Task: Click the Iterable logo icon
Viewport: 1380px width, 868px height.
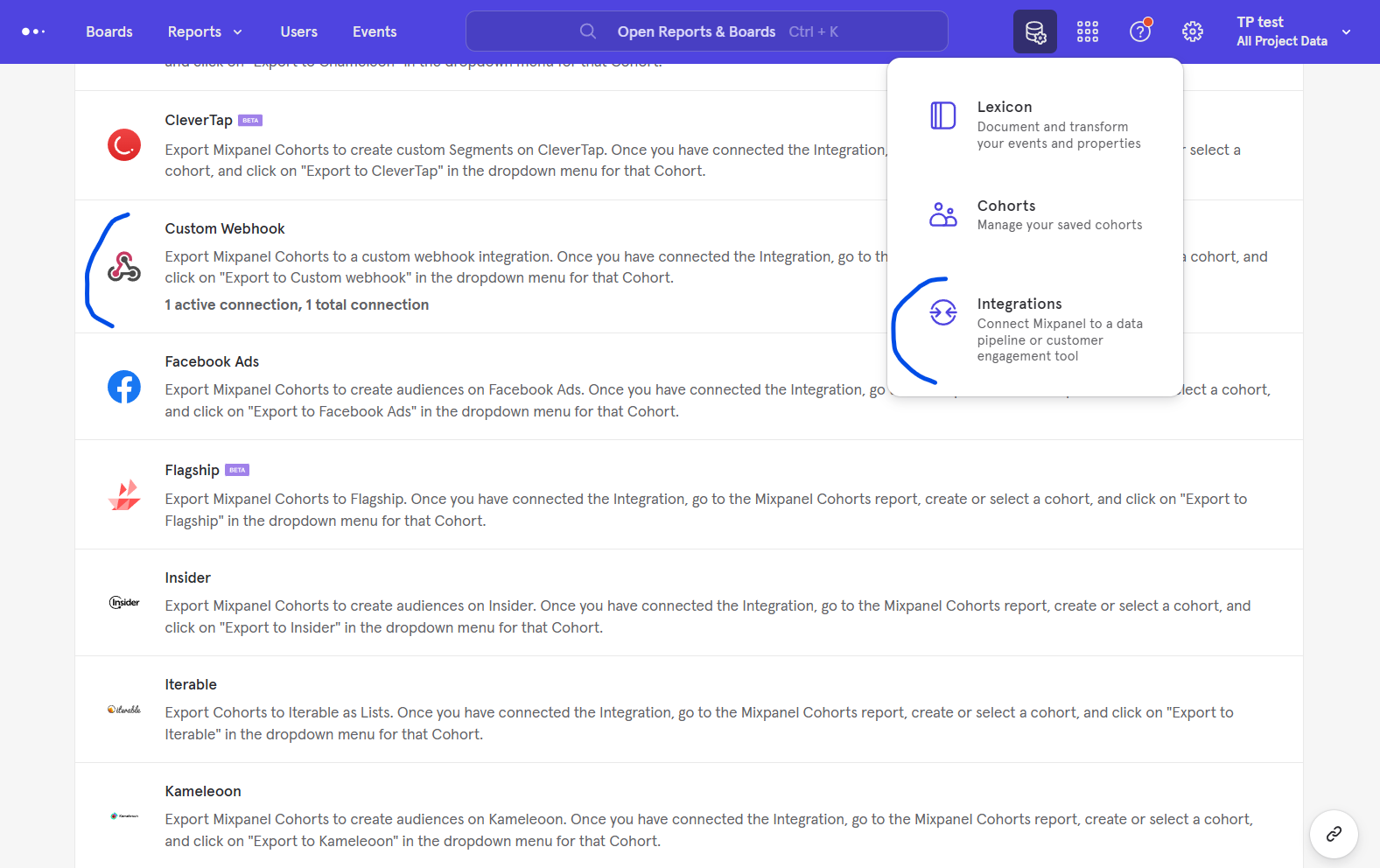Action: click(124, 709)
